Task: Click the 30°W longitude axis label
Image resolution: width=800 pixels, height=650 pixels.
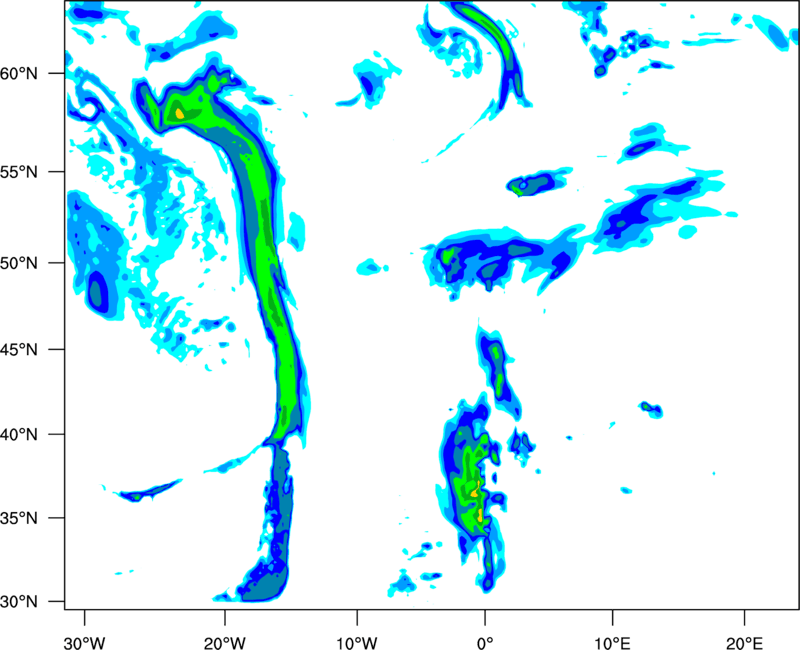Action: tap(85, 643)
